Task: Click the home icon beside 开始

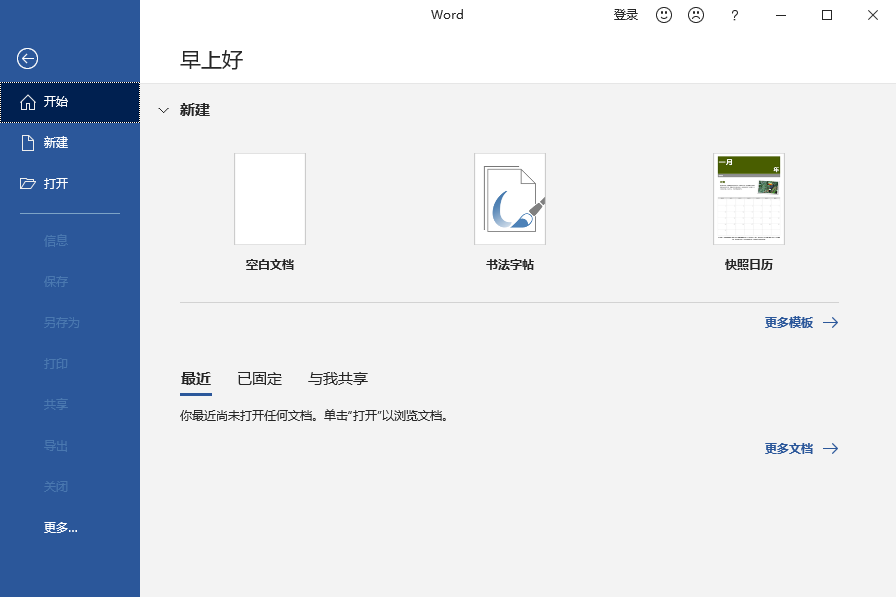Action: tap(27, 102)
